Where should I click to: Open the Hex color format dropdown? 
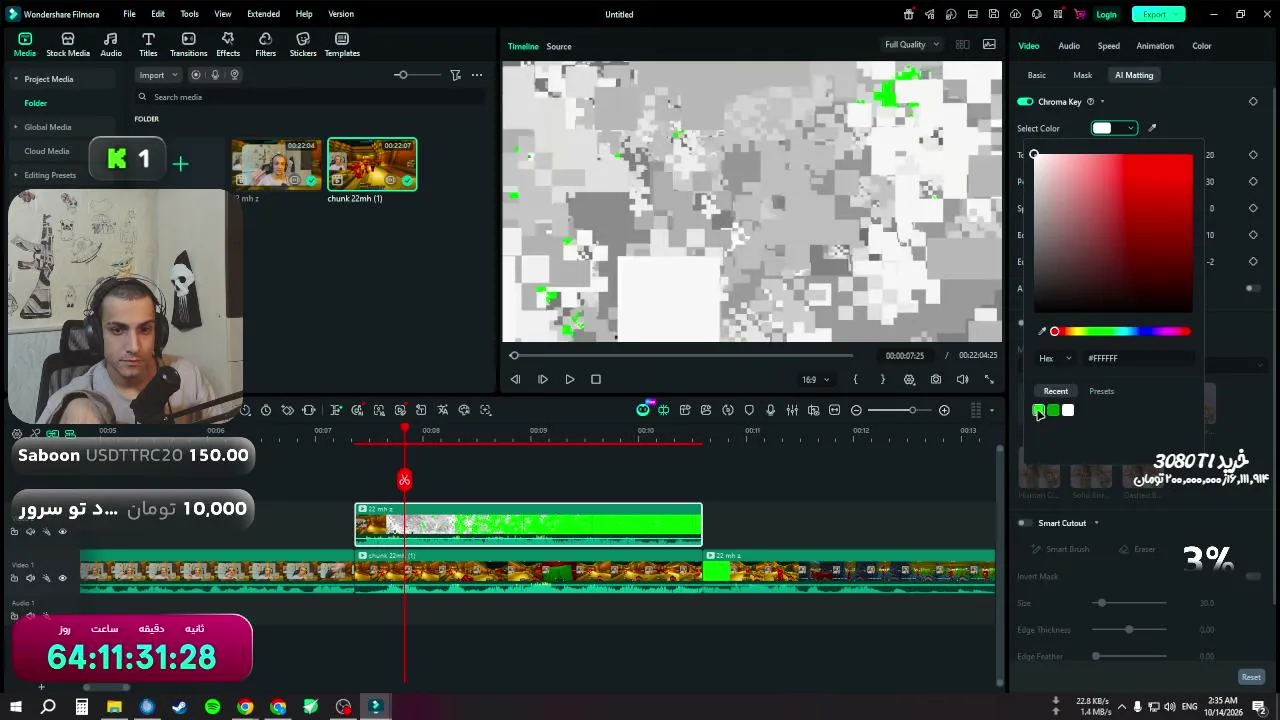pyautogui.click(x=1055, y=358)
